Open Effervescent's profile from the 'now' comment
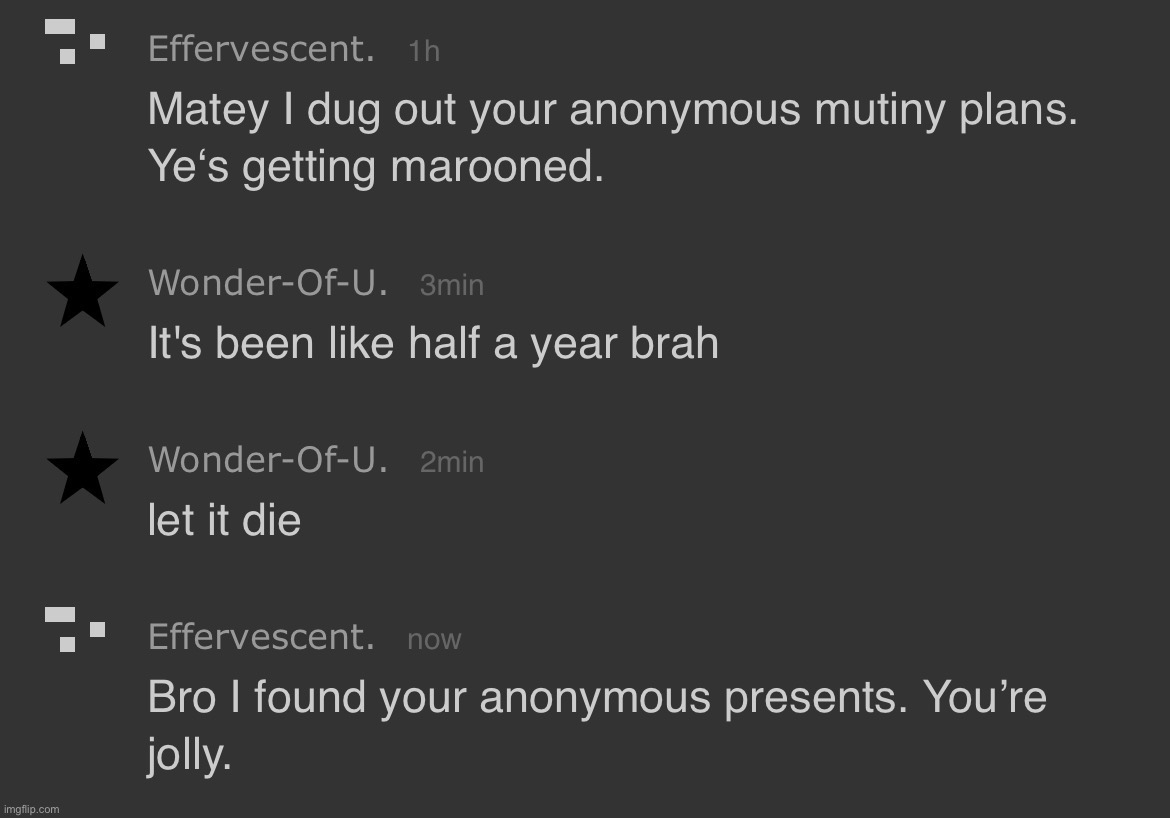This screenshot has width=1170, height=818. pyautogui.click(x=261, y=637)
